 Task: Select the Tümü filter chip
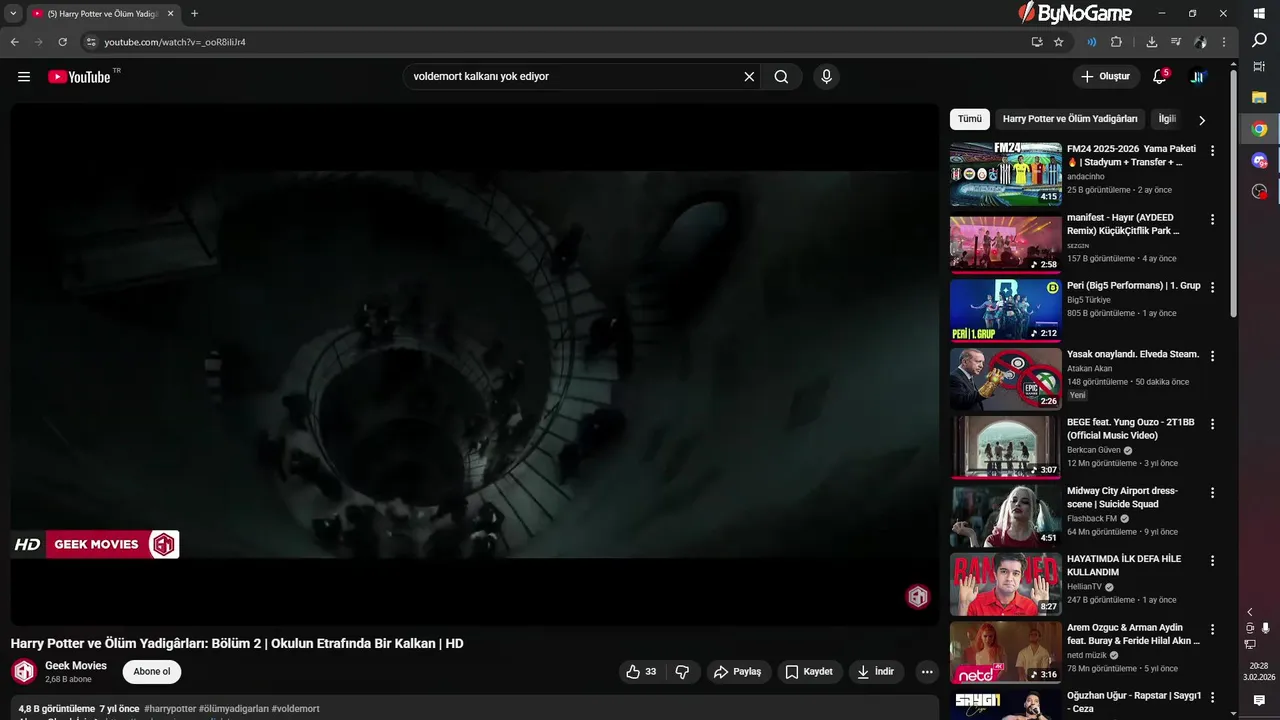(x=970, y=119)
